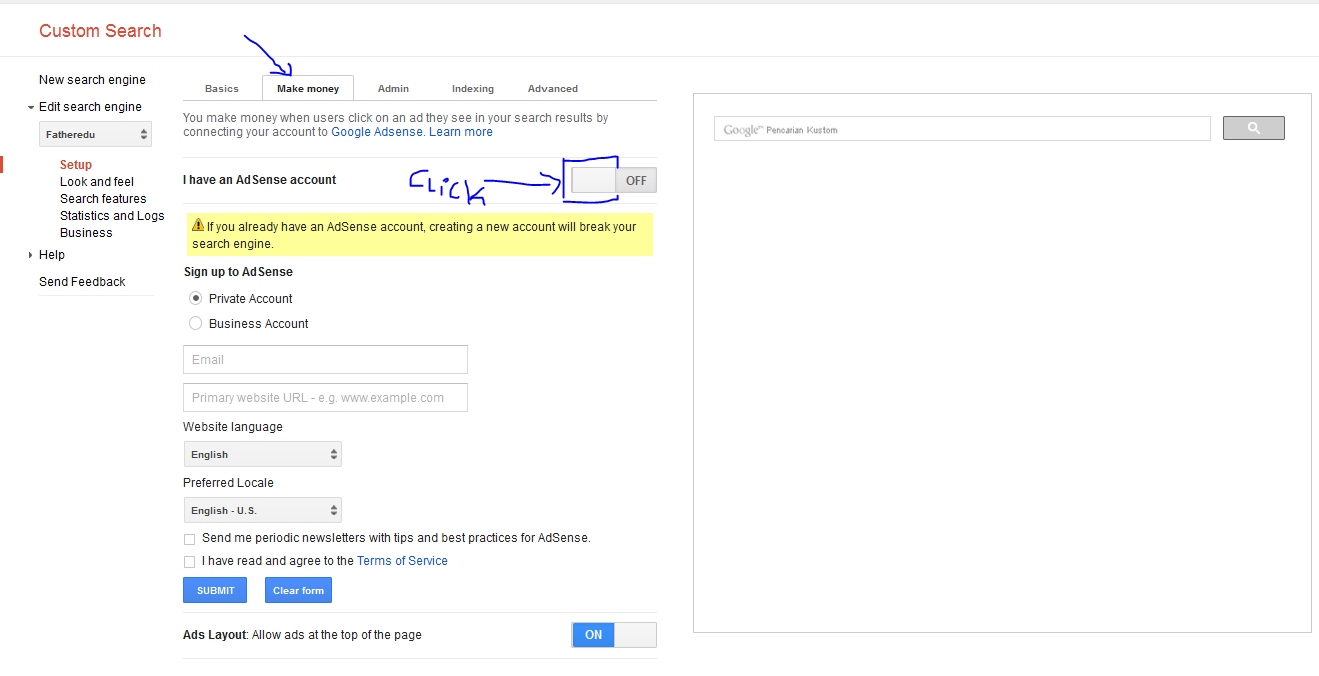Select the Business Account radio button

[196, 323]
